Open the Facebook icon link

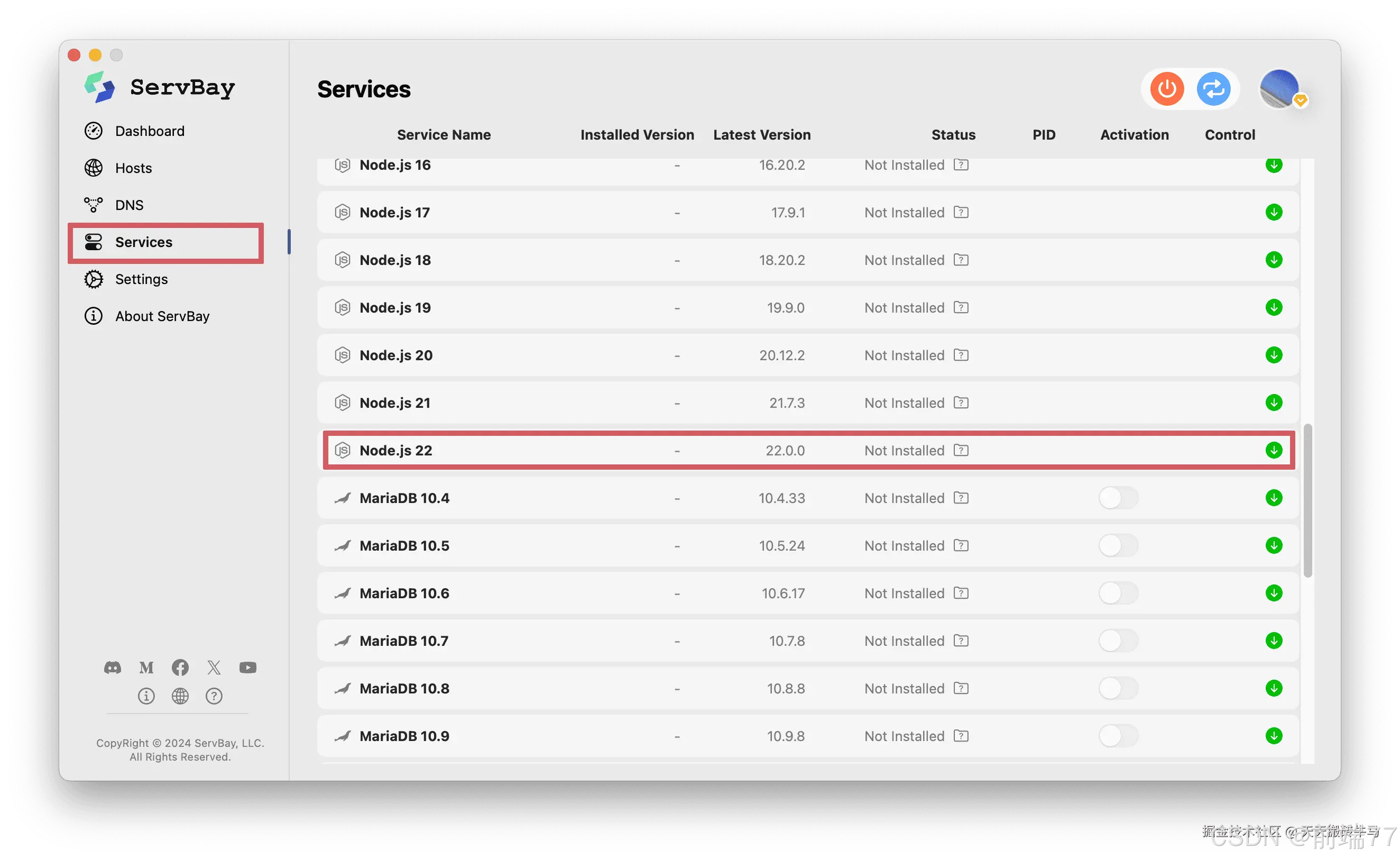click(180, 668)
